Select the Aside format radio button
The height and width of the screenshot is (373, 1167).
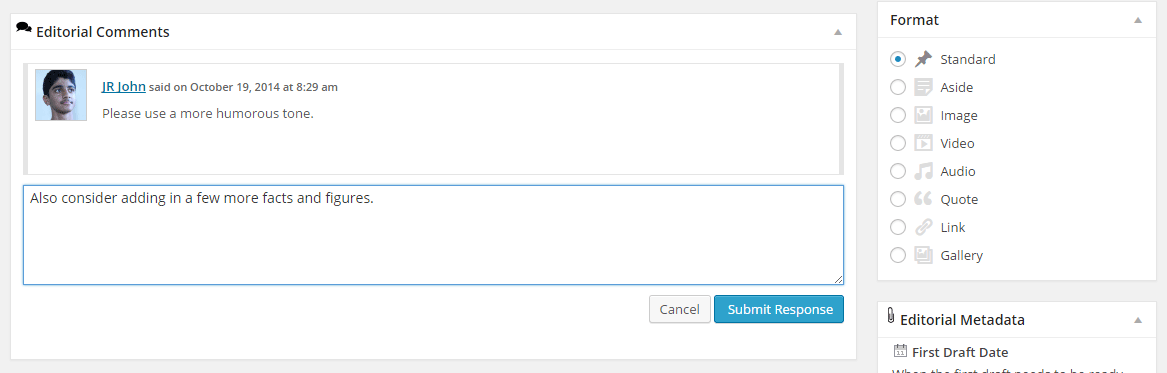[898, 87]
